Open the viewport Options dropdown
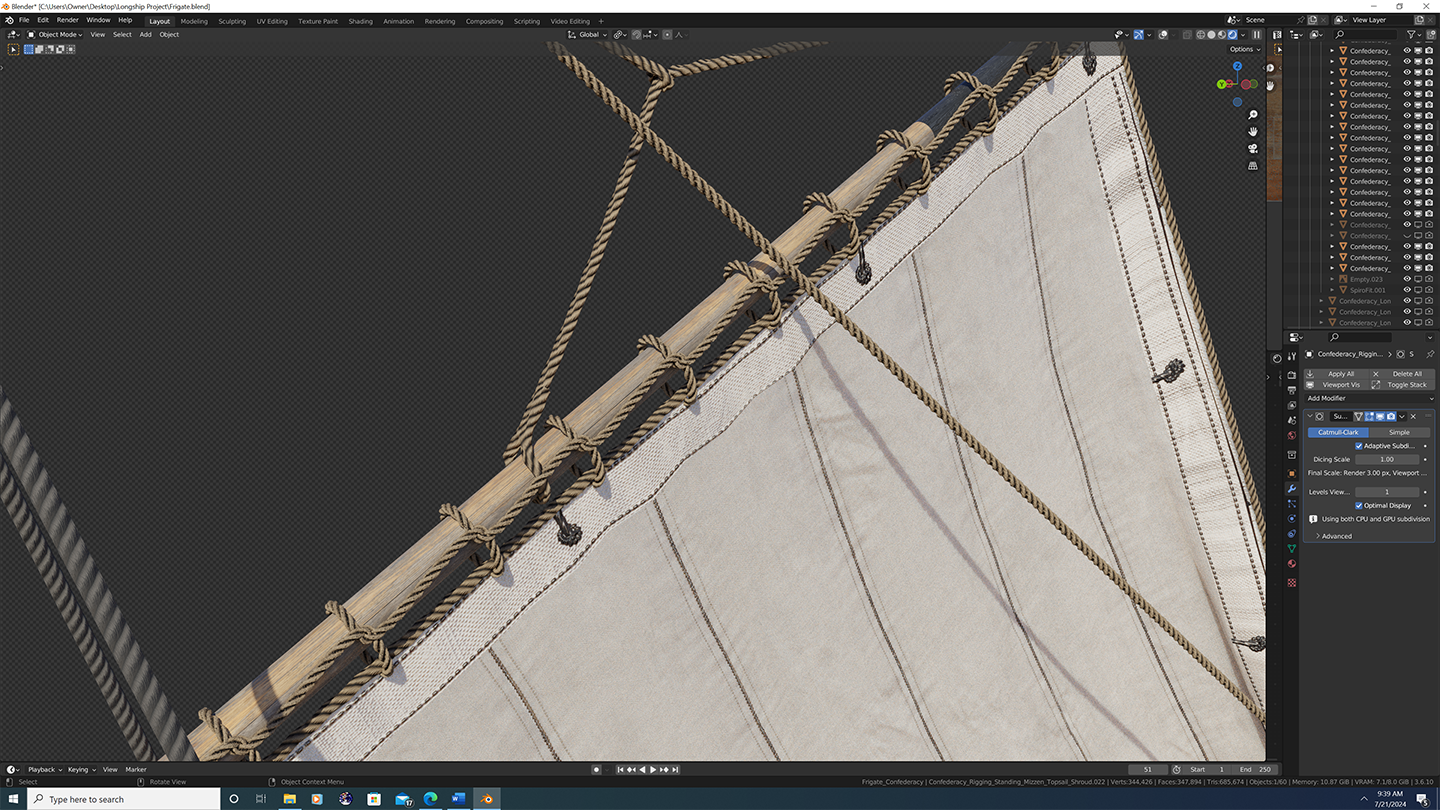 tap(1245, 49)
